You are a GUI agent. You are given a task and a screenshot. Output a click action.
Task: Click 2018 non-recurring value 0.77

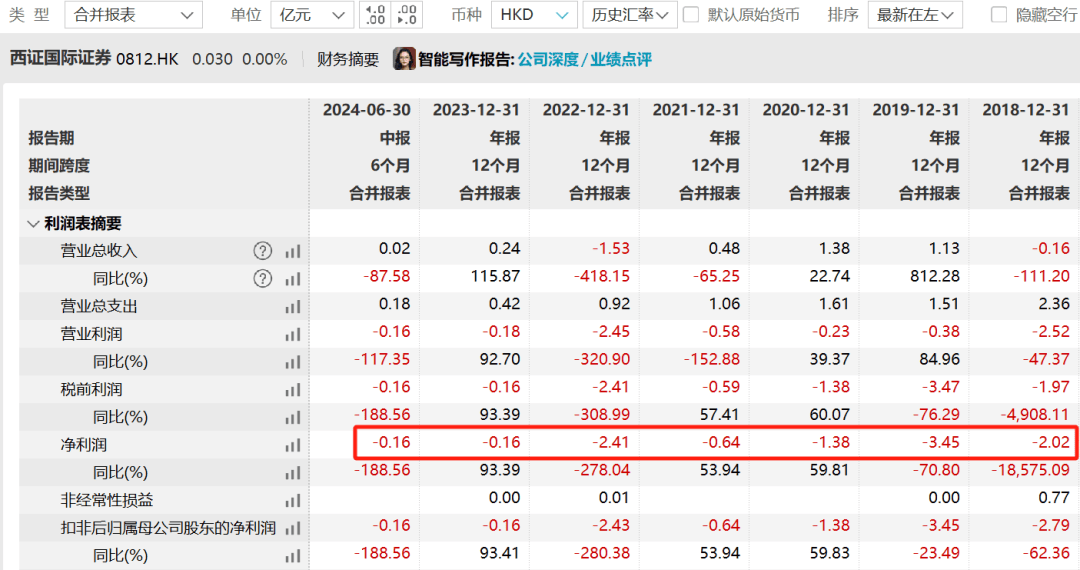coord(1055,498)
